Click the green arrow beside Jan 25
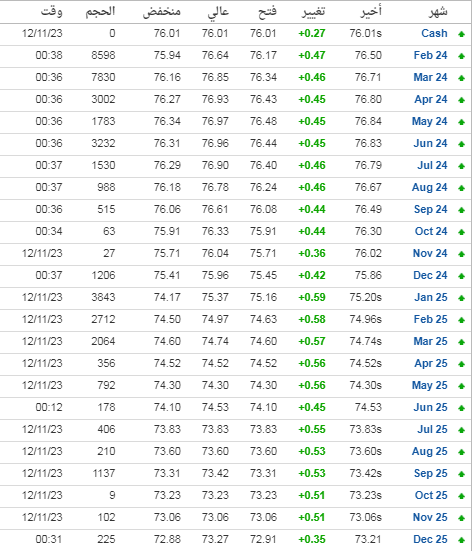The width and height of the screenshot is (472, 551). (461, 298)
